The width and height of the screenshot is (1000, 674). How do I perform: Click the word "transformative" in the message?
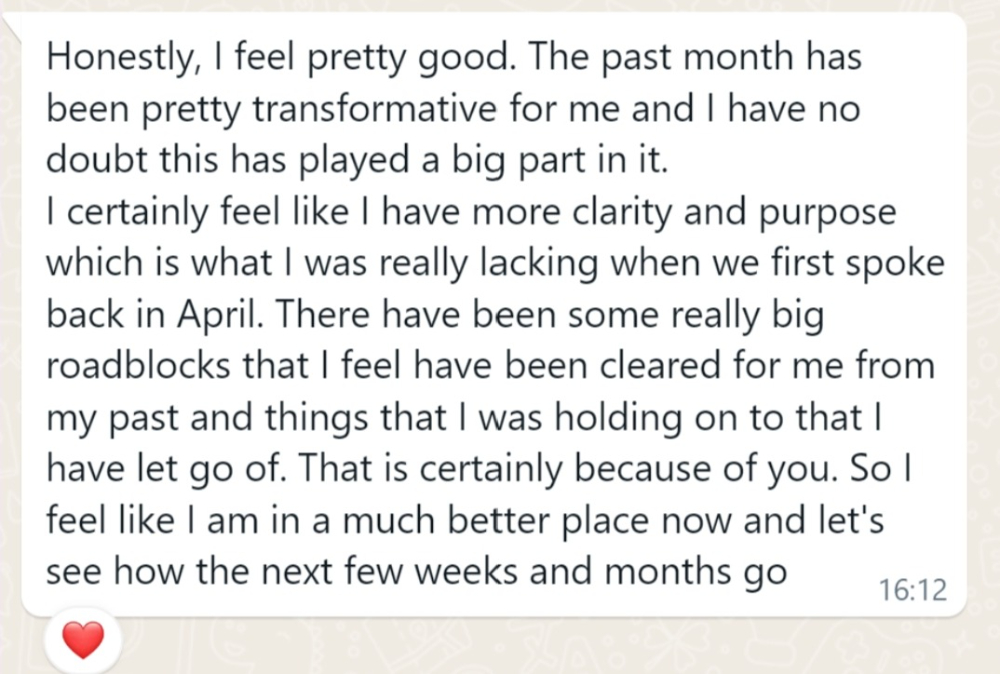point(374,108)
